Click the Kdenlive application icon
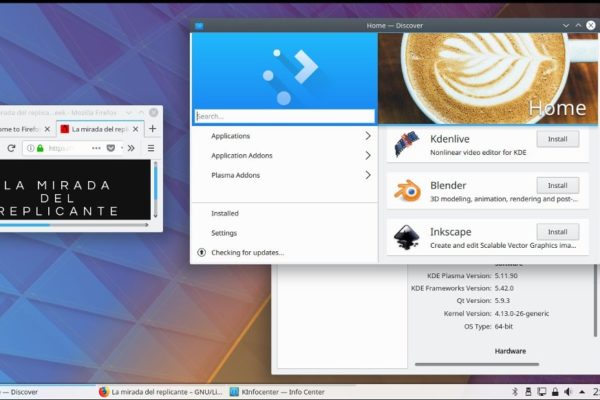The height and width of the screenshot is (400, 600). click(x=406, y=145)
